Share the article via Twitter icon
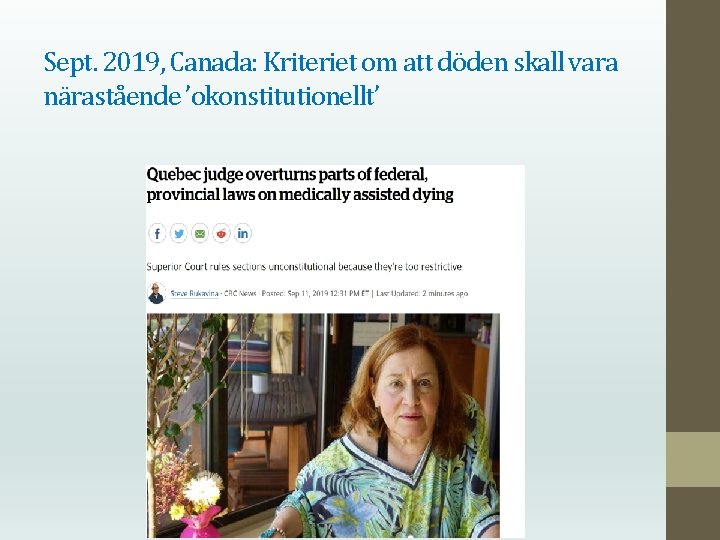 tap(179, 233)
